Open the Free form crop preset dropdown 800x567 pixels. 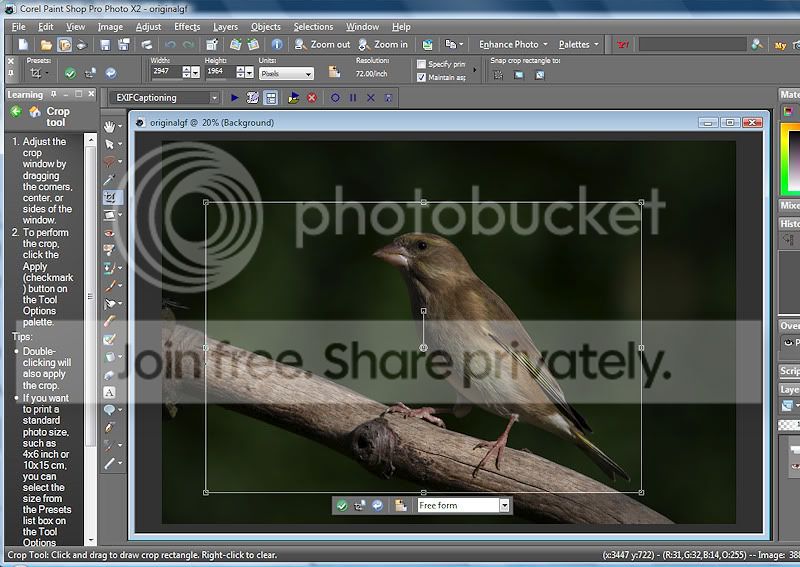click(504, 506)
